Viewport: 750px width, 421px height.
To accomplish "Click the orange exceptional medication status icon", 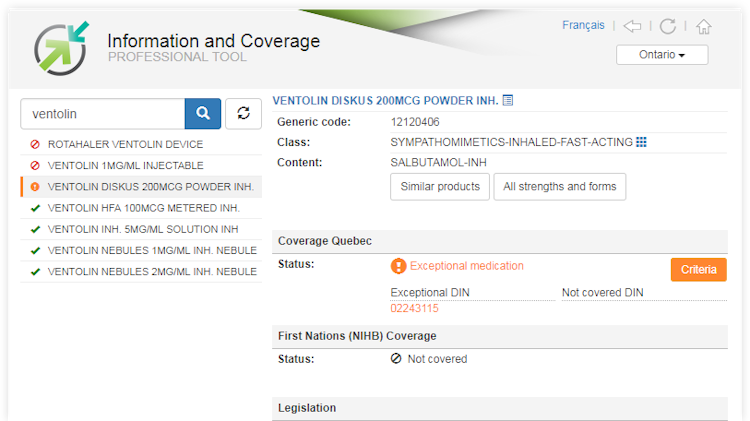I will [398, 266].
